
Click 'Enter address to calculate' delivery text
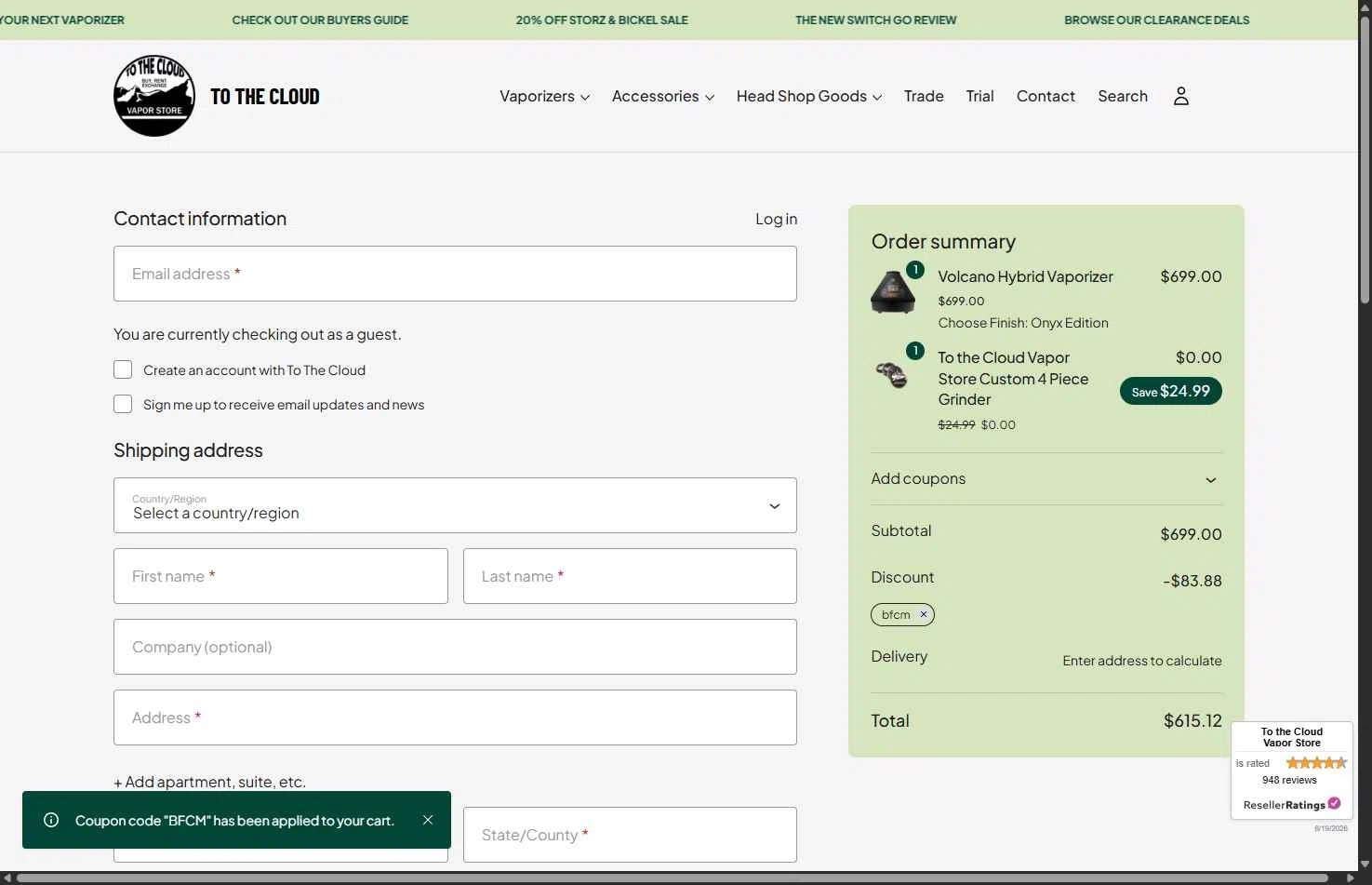(1142, 661)
